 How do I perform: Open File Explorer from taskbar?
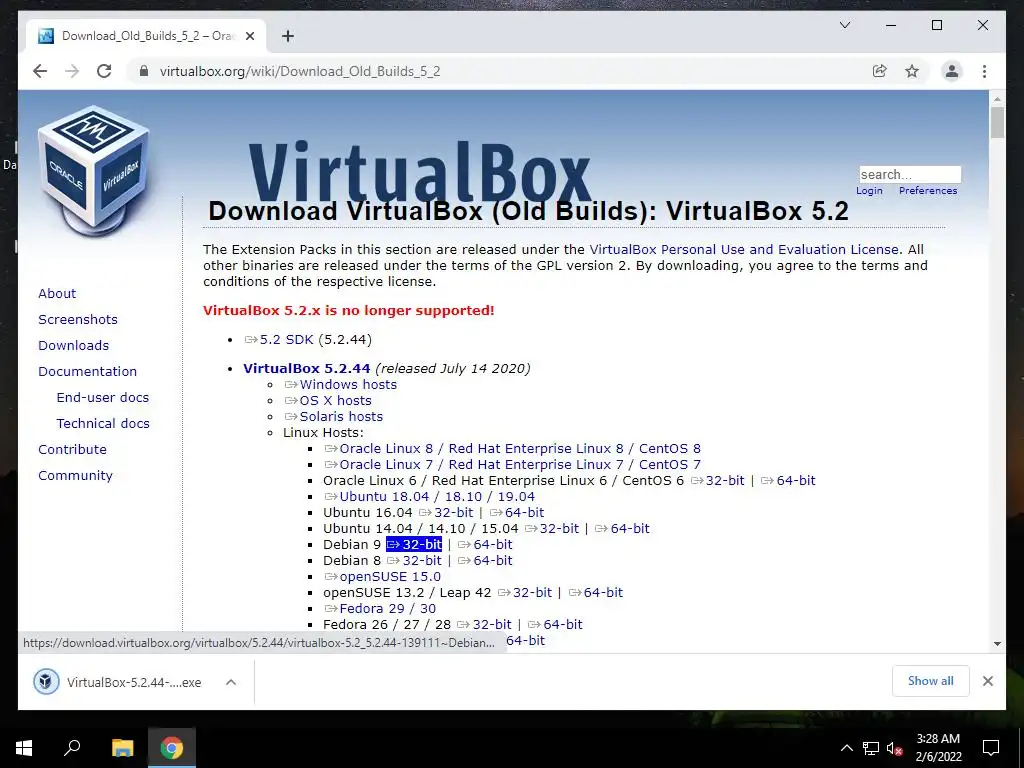pyautogui.click(x=122, y=747)
